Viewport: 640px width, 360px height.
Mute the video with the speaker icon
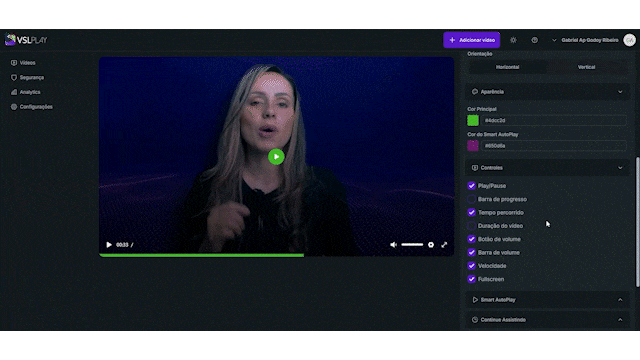(393, 244)
